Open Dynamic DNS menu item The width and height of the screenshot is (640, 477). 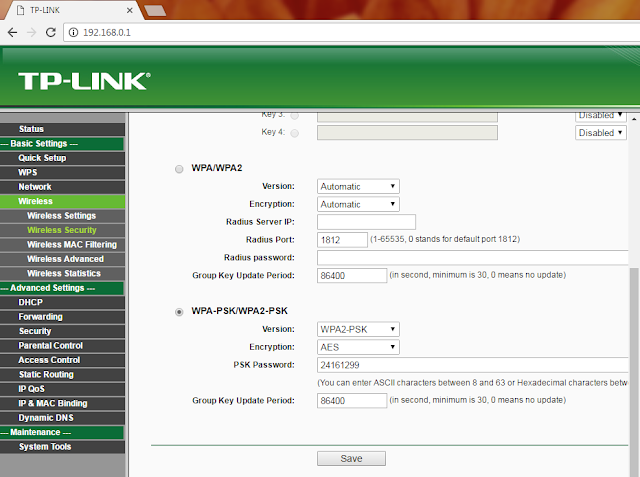pos(62,418)
